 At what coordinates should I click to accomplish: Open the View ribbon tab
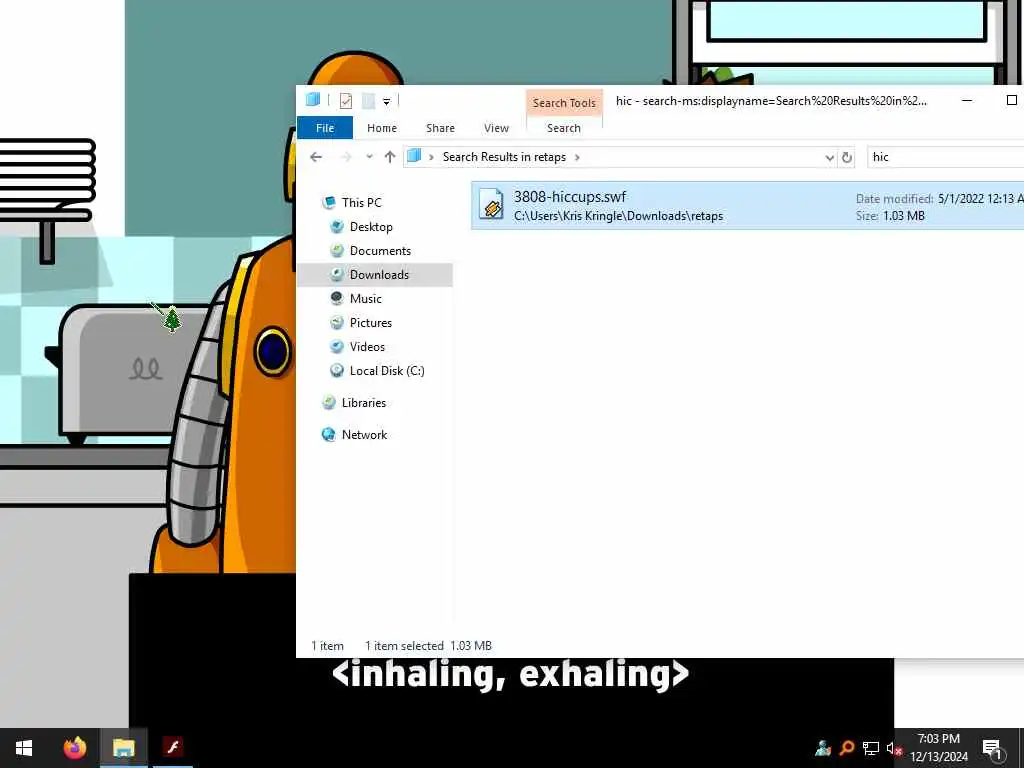(x=496, y=128)
